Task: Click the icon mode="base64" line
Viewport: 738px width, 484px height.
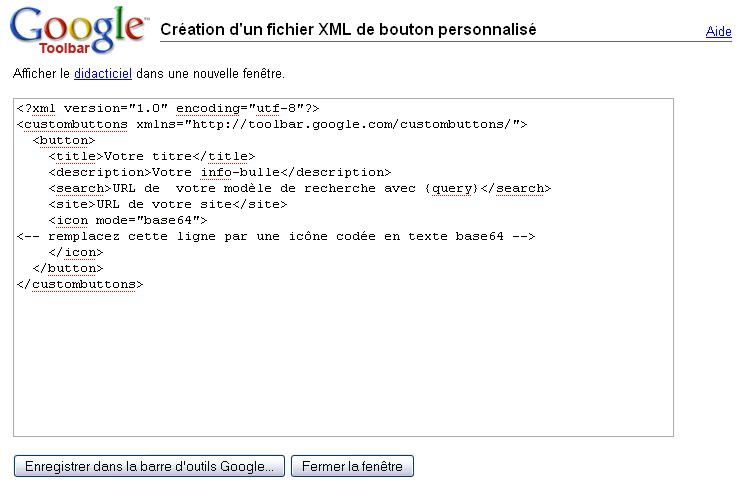Action: tap(127, 220)
